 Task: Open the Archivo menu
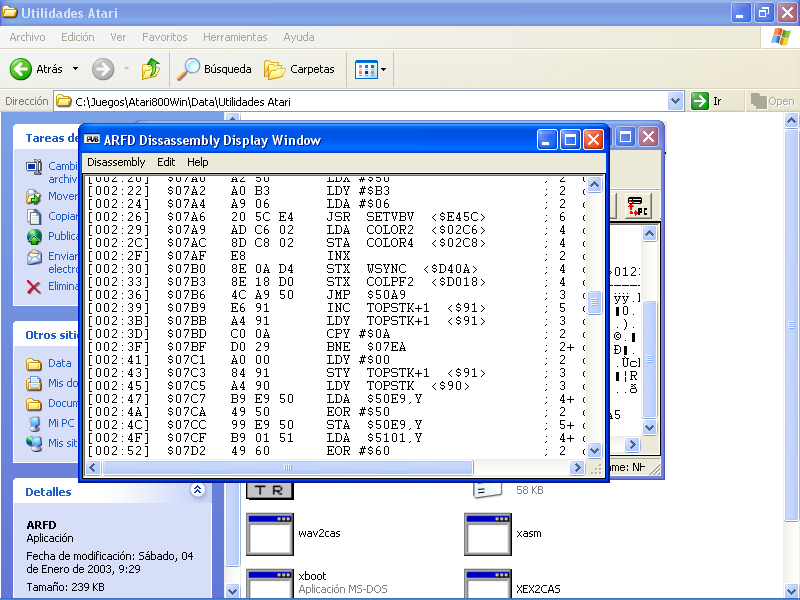point(27,37)
